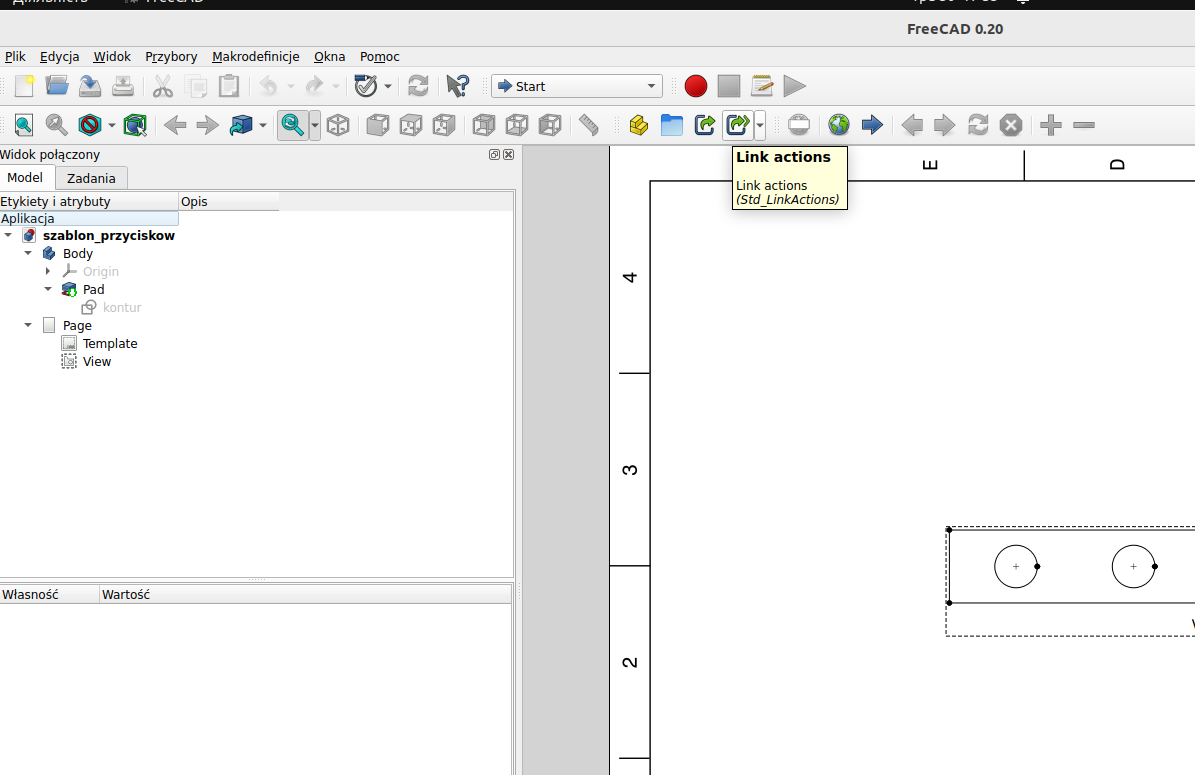Refresh the active document

418,86
